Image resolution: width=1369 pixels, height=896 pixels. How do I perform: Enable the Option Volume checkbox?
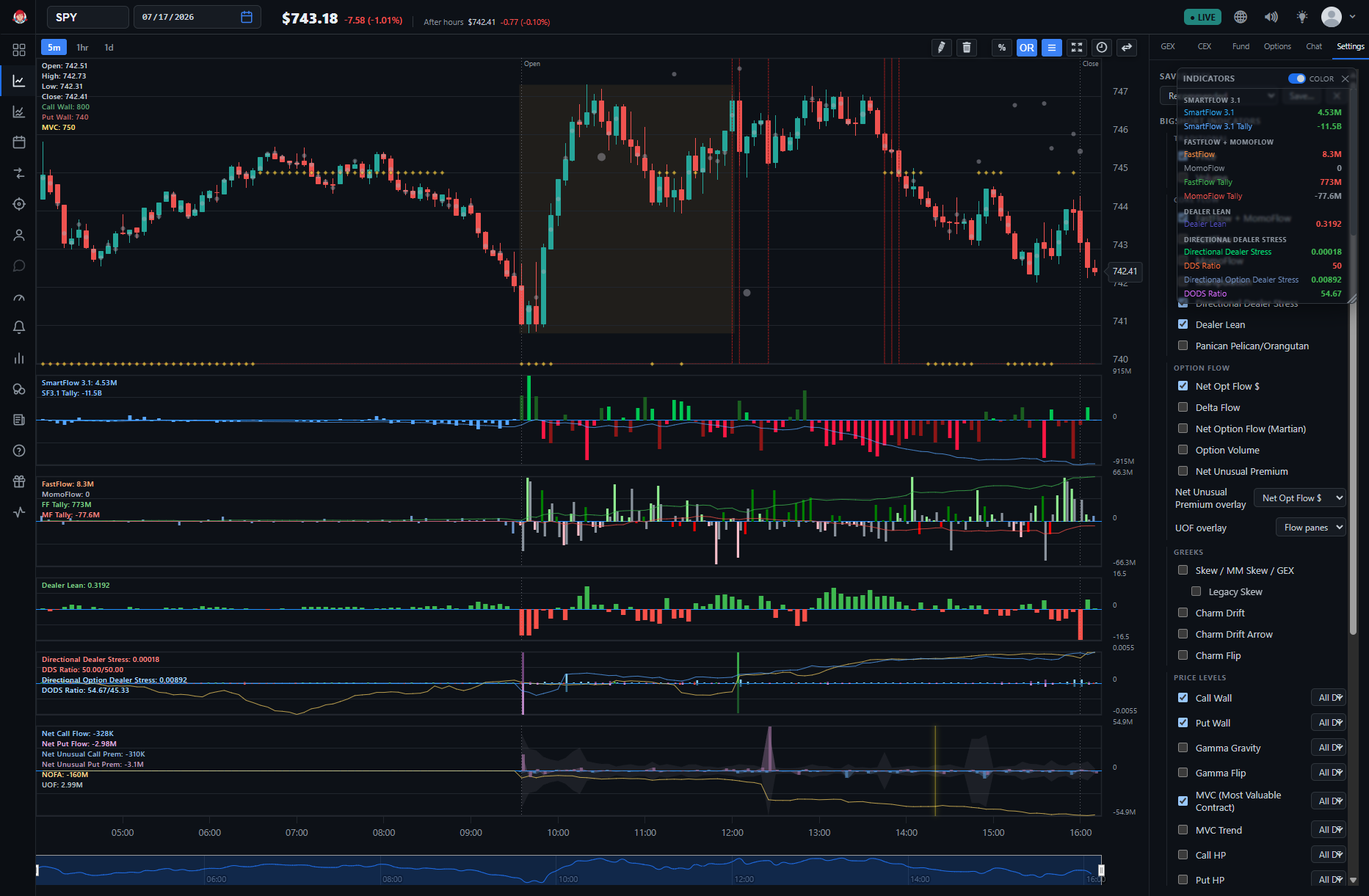click(x=1183, y=450)
